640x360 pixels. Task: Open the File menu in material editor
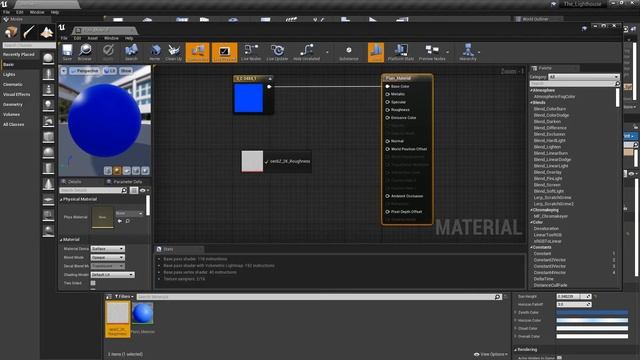[64, 38]
